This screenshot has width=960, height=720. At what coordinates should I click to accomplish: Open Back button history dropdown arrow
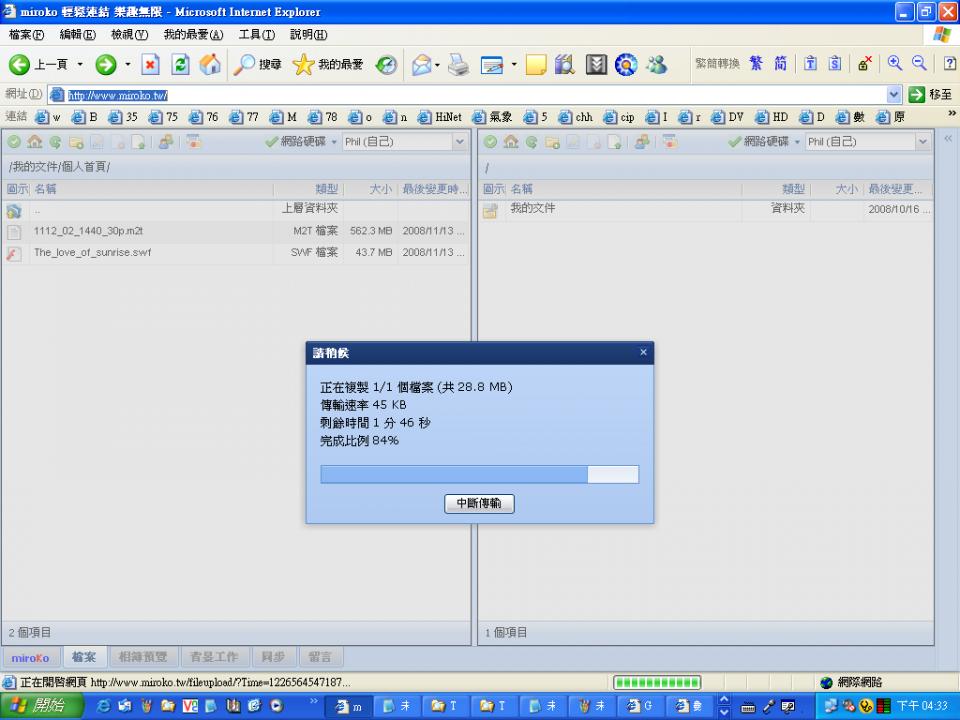coord(80,64)
